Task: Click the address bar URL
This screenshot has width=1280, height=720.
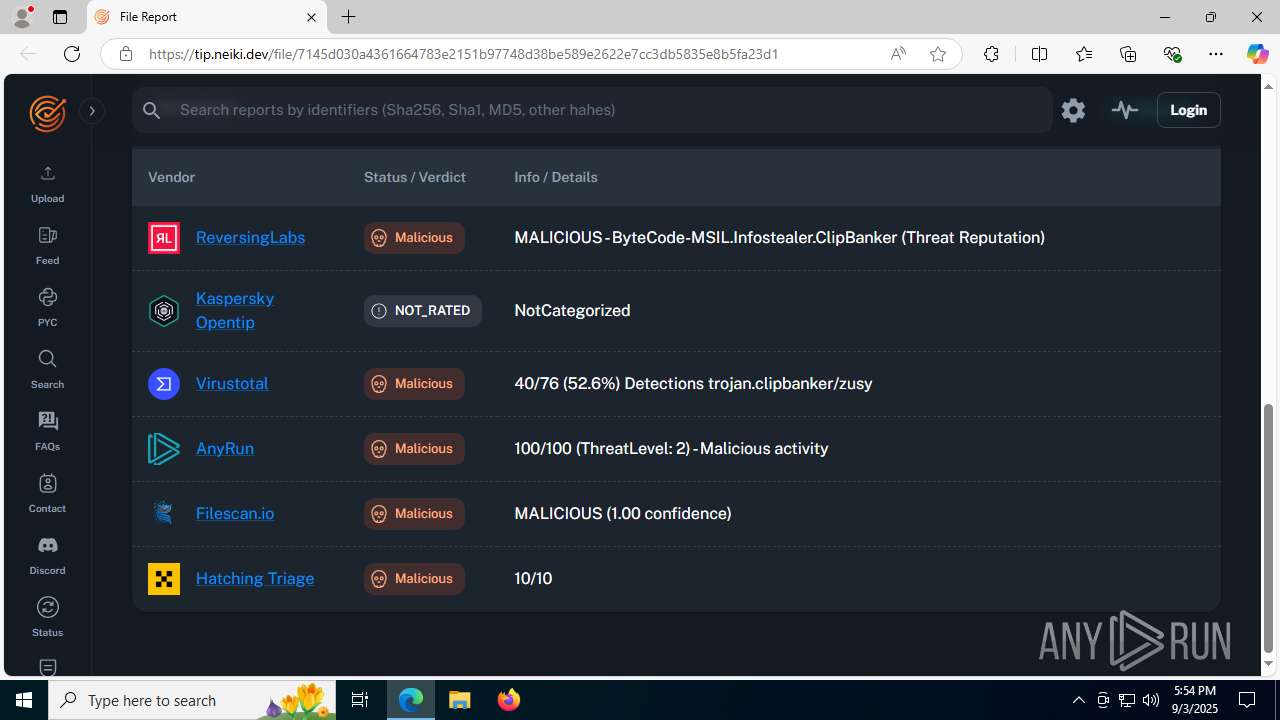Action: (463, 54)
